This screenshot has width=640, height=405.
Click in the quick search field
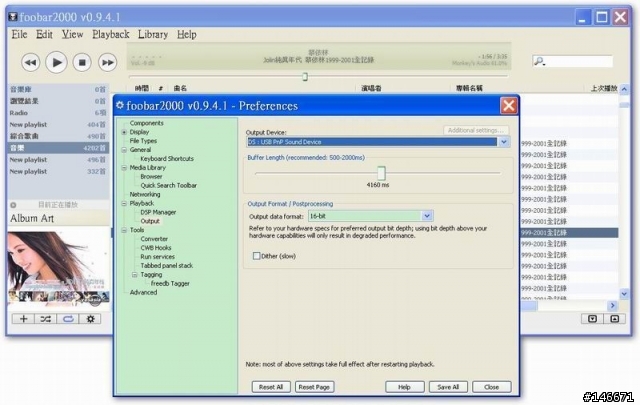[x=578, y=61]
